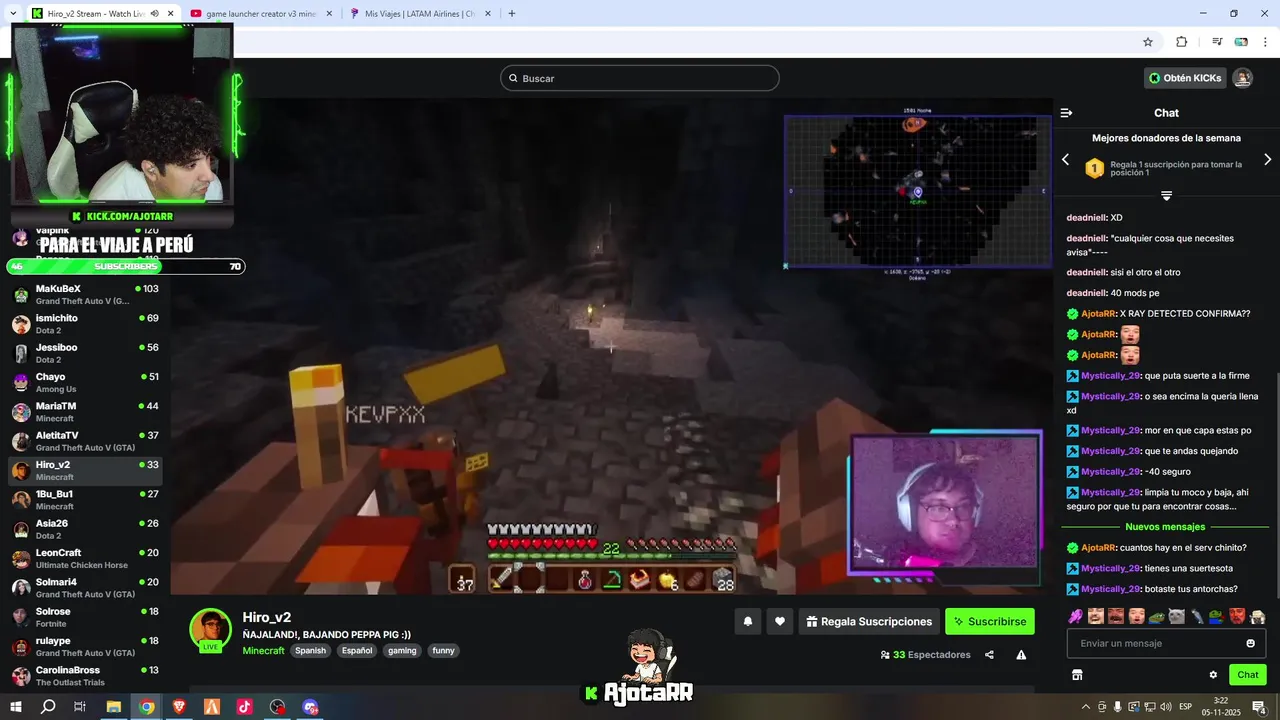Open the chat shop icon
1280x720 pixels.
coord(1077,675)
